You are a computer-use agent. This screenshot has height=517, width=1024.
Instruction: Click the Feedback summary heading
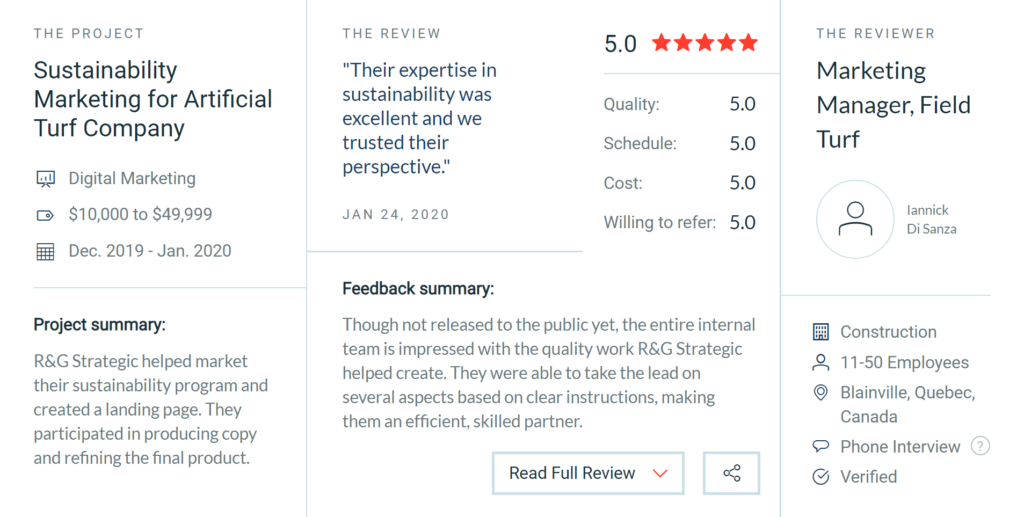pyautogui.click(x=418, y=289)
